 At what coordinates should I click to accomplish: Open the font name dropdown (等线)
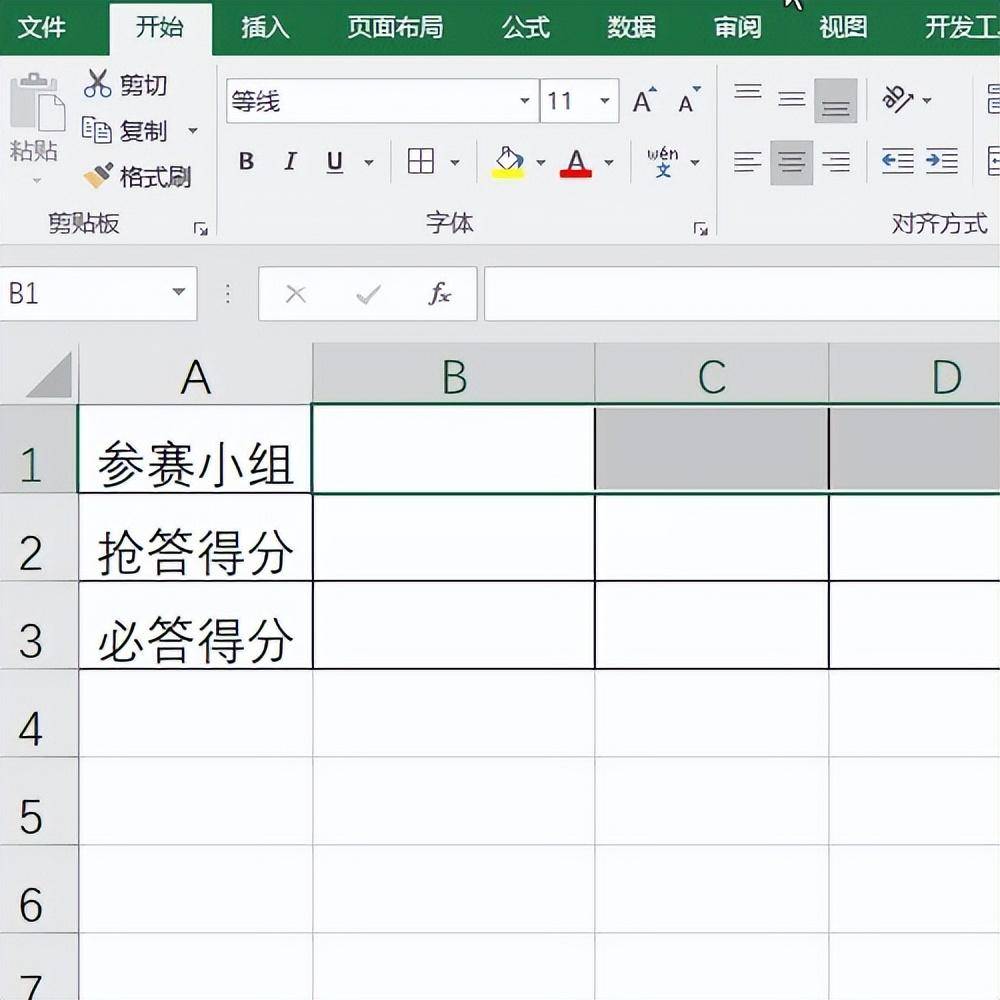point(524,100)
